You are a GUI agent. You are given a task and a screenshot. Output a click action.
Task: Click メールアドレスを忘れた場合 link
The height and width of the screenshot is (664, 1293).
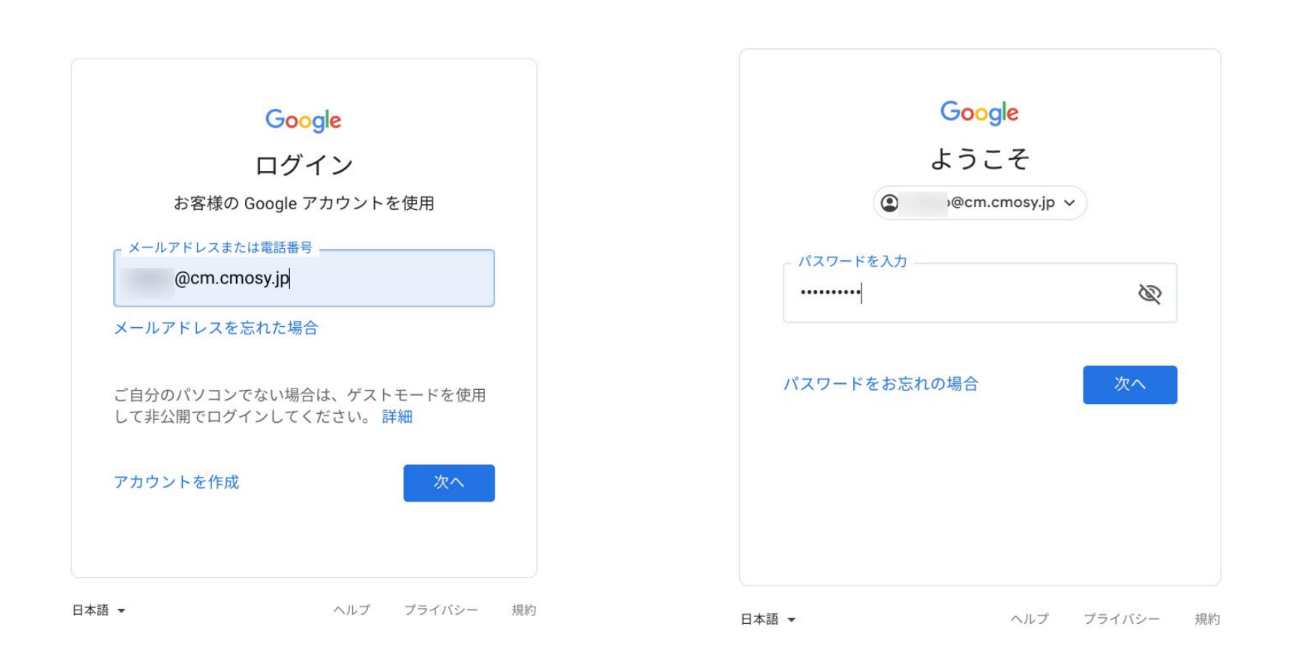216,327
